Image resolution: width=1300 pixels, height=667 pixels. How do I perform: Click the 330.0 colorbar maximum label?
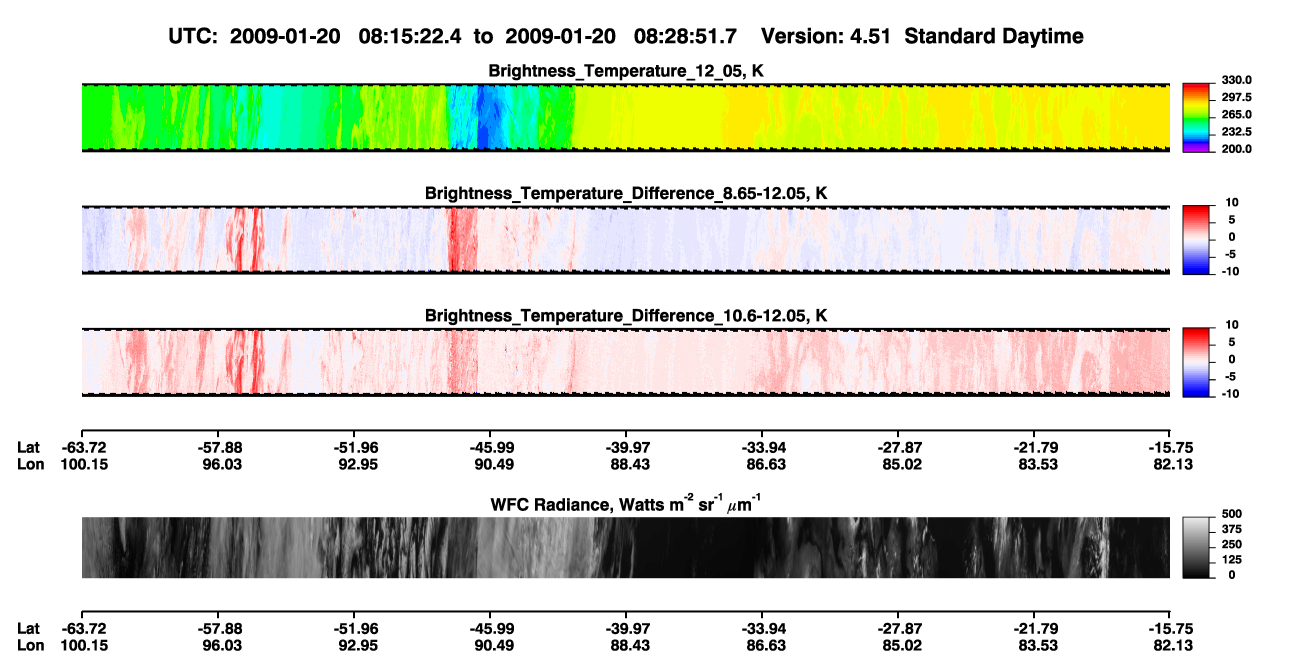(x=1236, y=80)
